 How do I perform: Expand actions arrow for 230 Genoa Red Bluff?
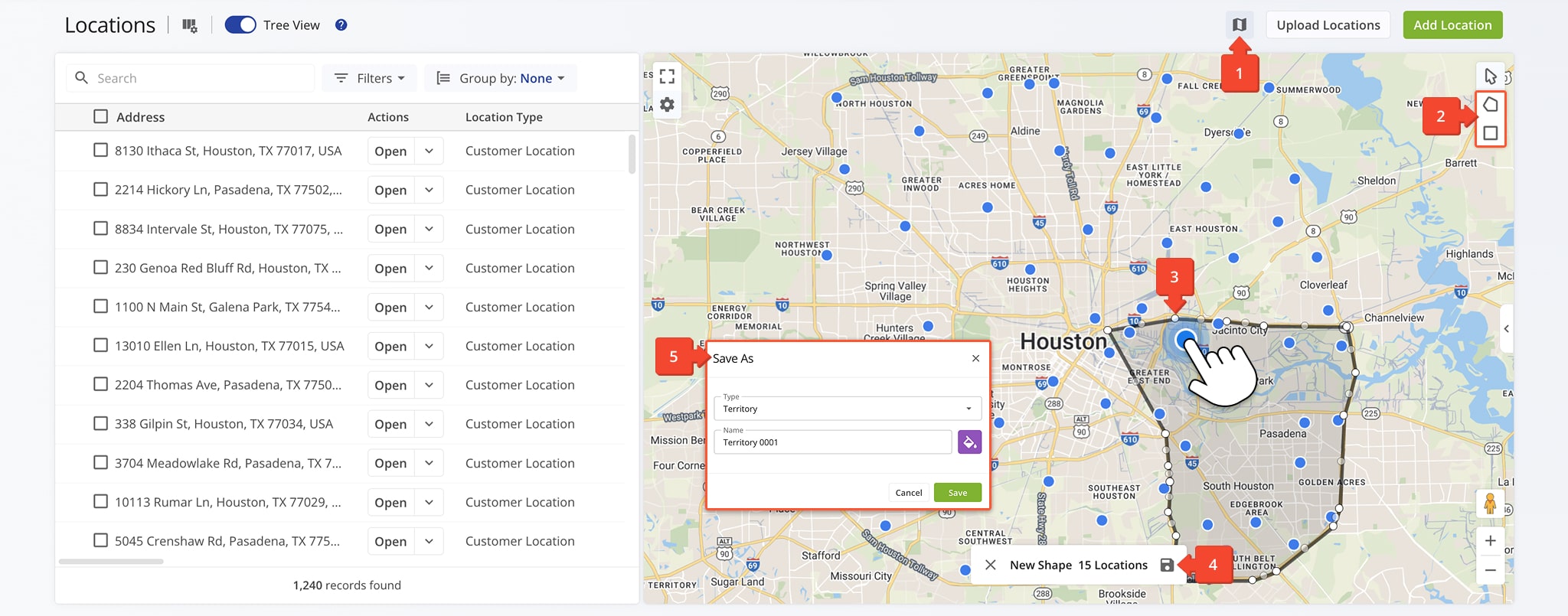tap(429, 268)
